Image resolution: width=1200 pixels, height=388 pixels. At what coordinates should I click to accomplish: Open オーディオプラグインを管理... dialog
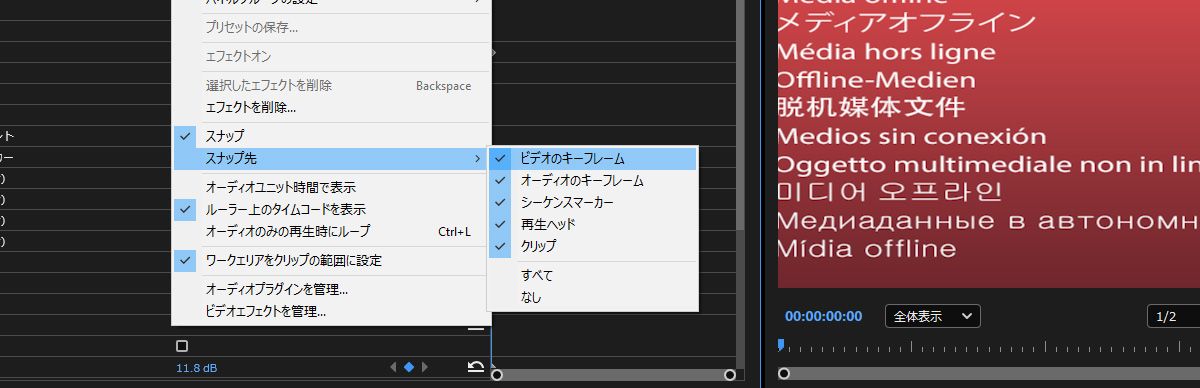[331, 289]
